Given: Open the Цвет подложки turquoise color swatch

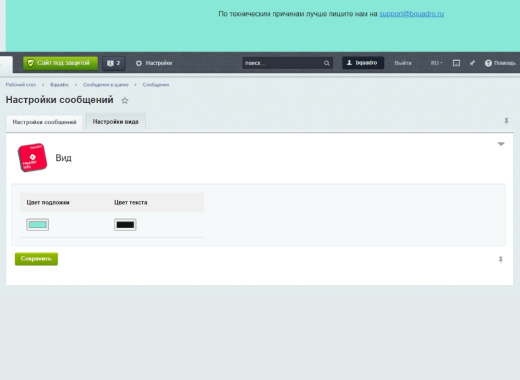Looking at the screenshot, I should [38, 225].
